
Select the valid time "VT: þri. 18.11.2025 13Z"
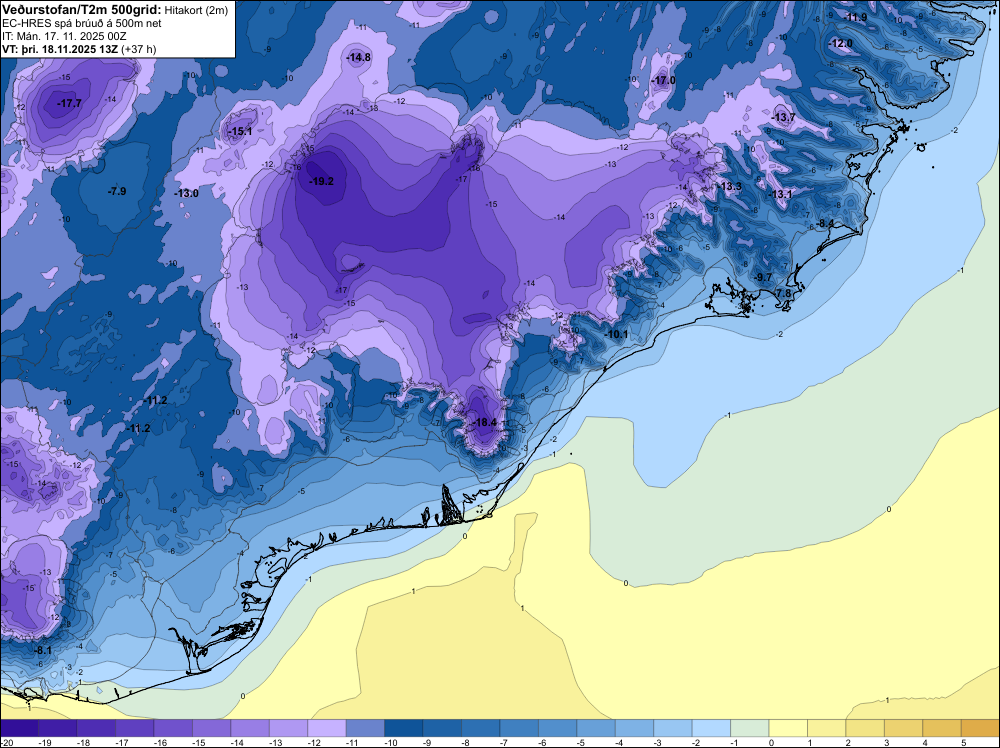(x=60, y=49)
